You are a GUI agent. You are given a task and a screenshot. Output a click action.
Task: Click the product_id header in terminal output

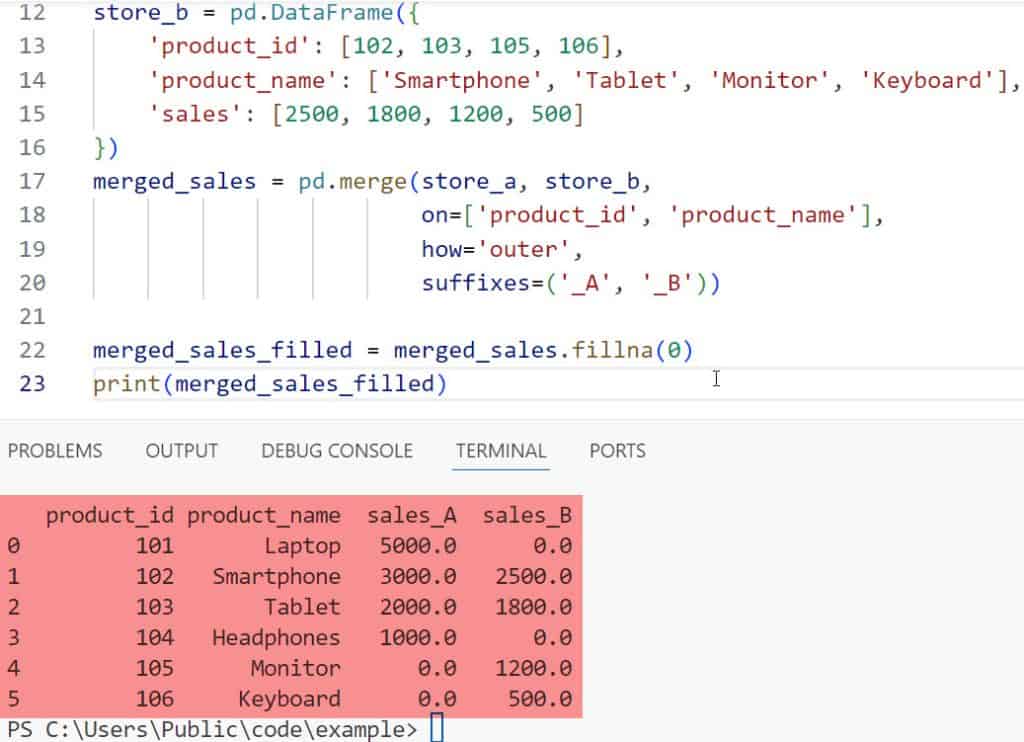pyautogui.click(x=109, y=516)
